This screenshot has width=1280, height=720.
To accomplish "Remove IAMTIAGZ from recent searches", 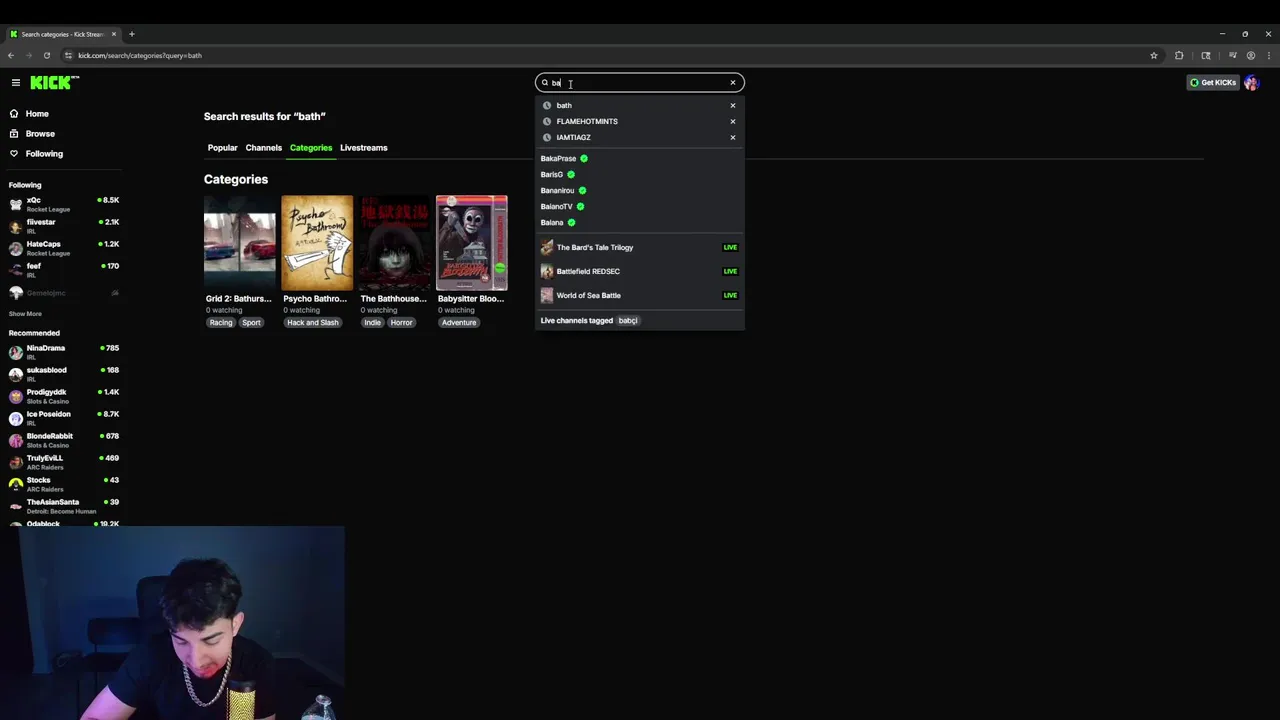I will click(733, 137).
